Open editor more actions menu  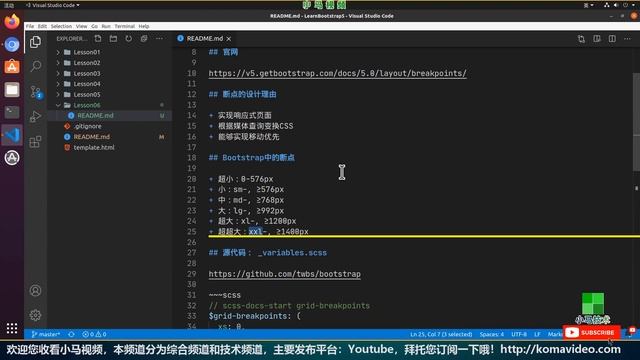[627, 39]
